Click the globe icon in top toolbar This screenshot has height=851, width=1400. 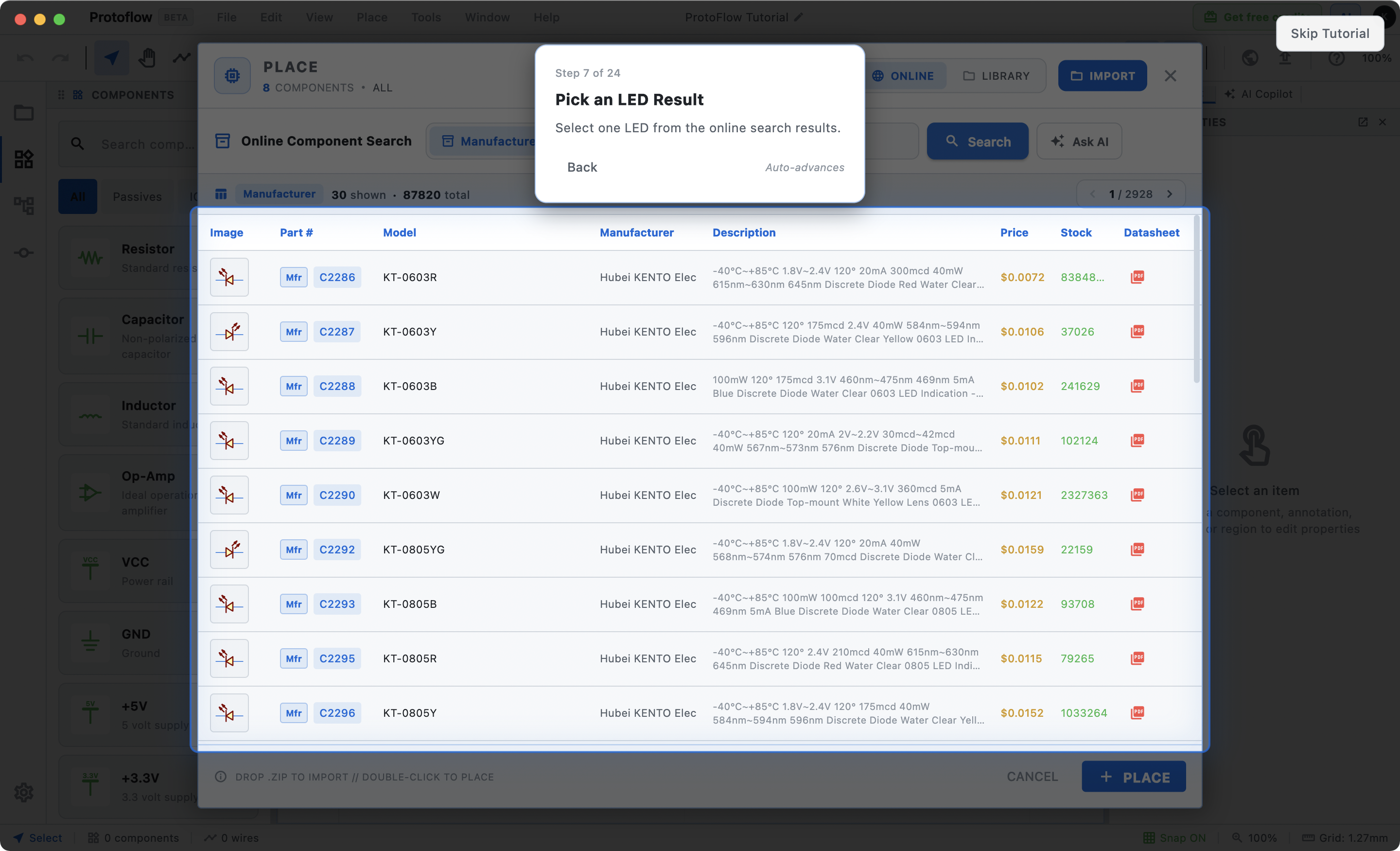coord(1249,58)
